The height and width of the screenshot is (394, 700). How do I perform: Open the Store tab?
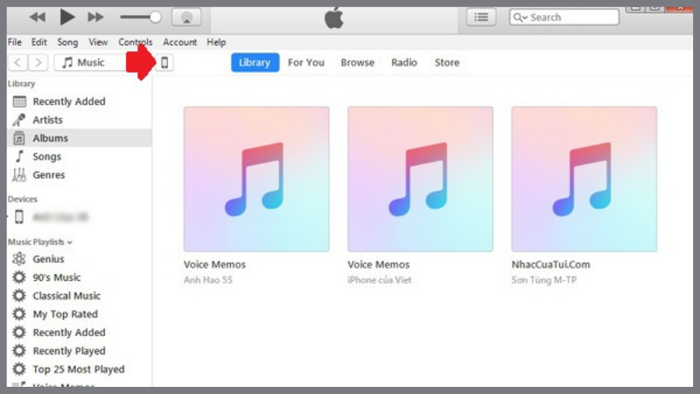(447, 62)
